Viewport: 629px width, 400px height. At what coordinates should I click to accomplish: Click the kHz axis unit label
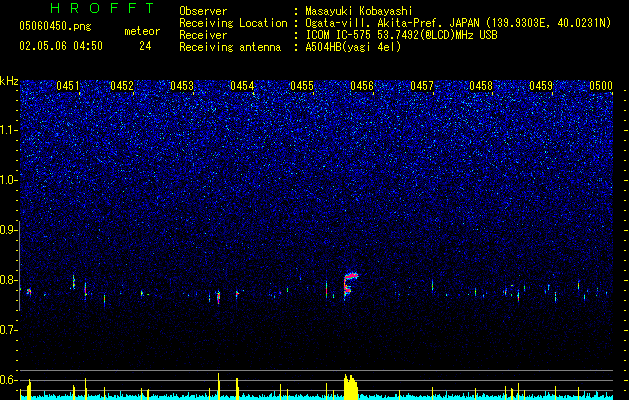[9, 81]
